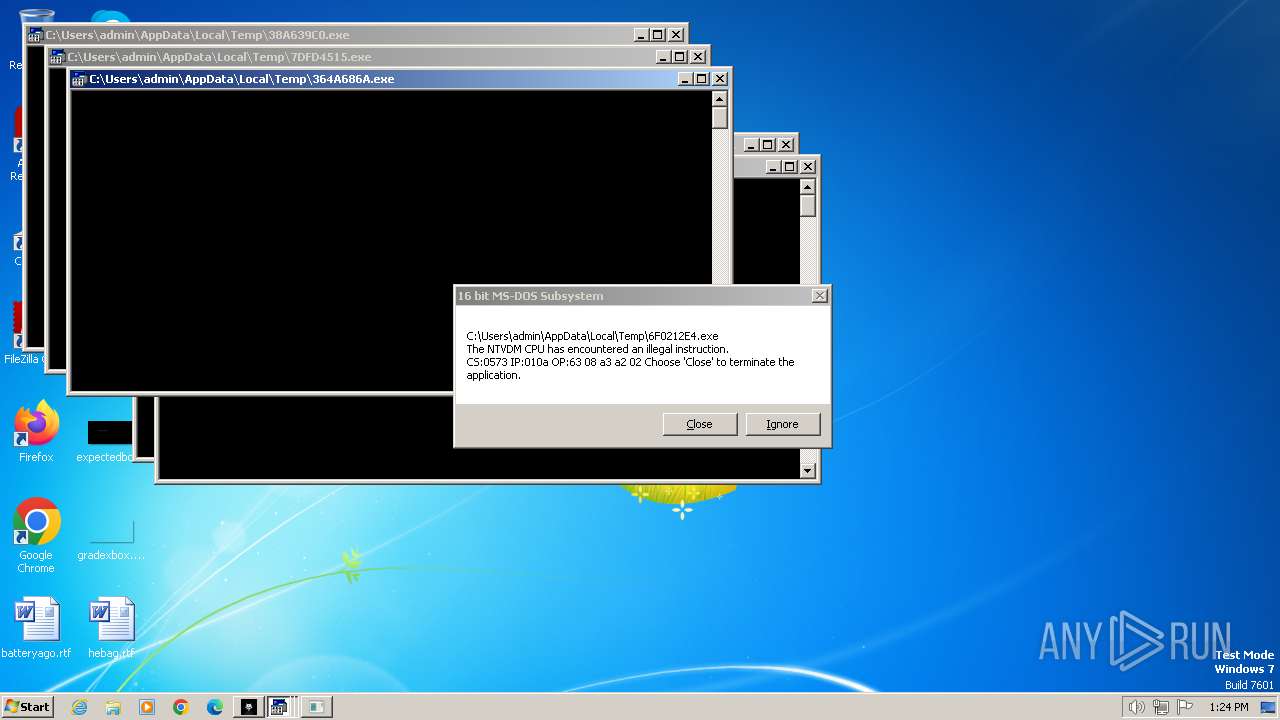Click Close in the MS-DOS Subsystem dialog

pyautogui.click(x=700, y=424)
